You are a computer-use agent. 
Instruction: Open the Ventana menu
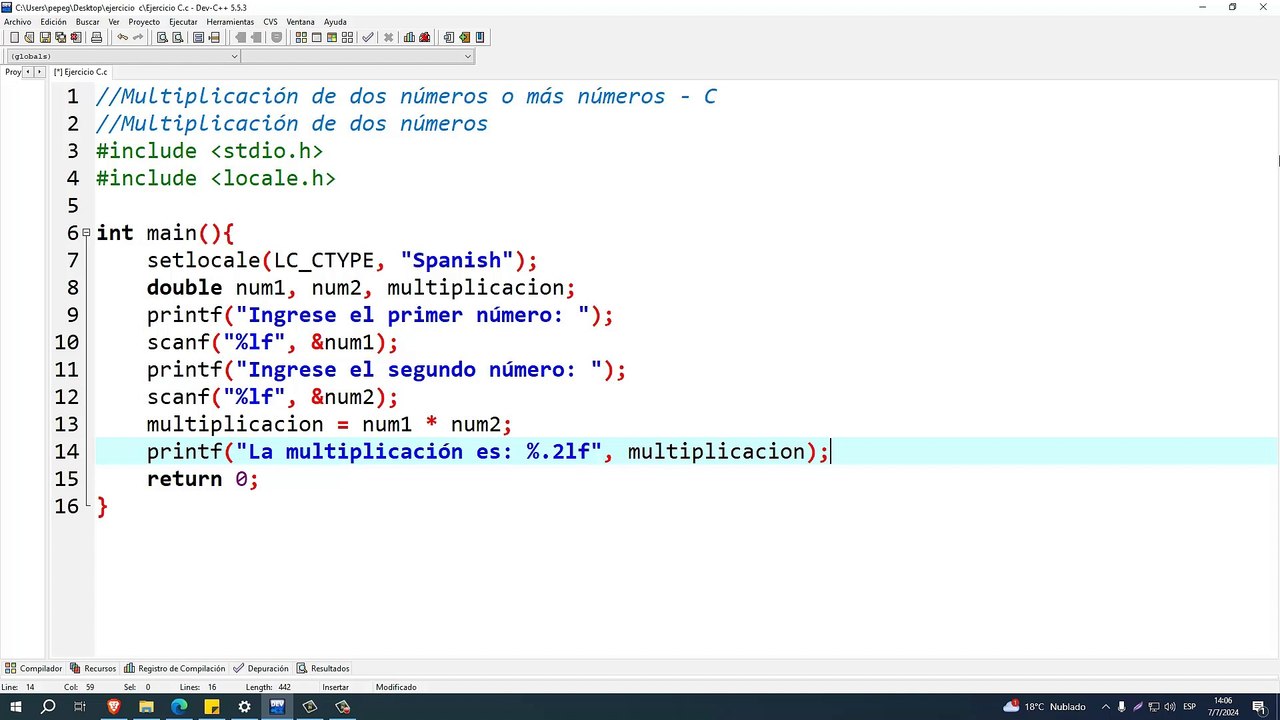300,21
